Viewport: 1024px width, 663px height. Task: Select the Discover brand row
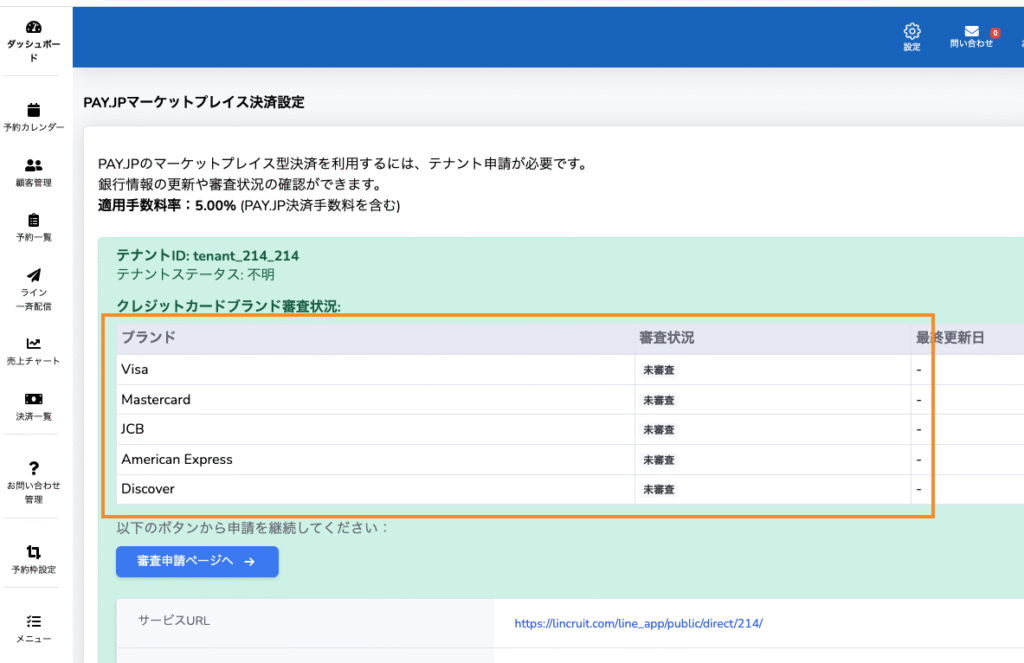[570, 489]
